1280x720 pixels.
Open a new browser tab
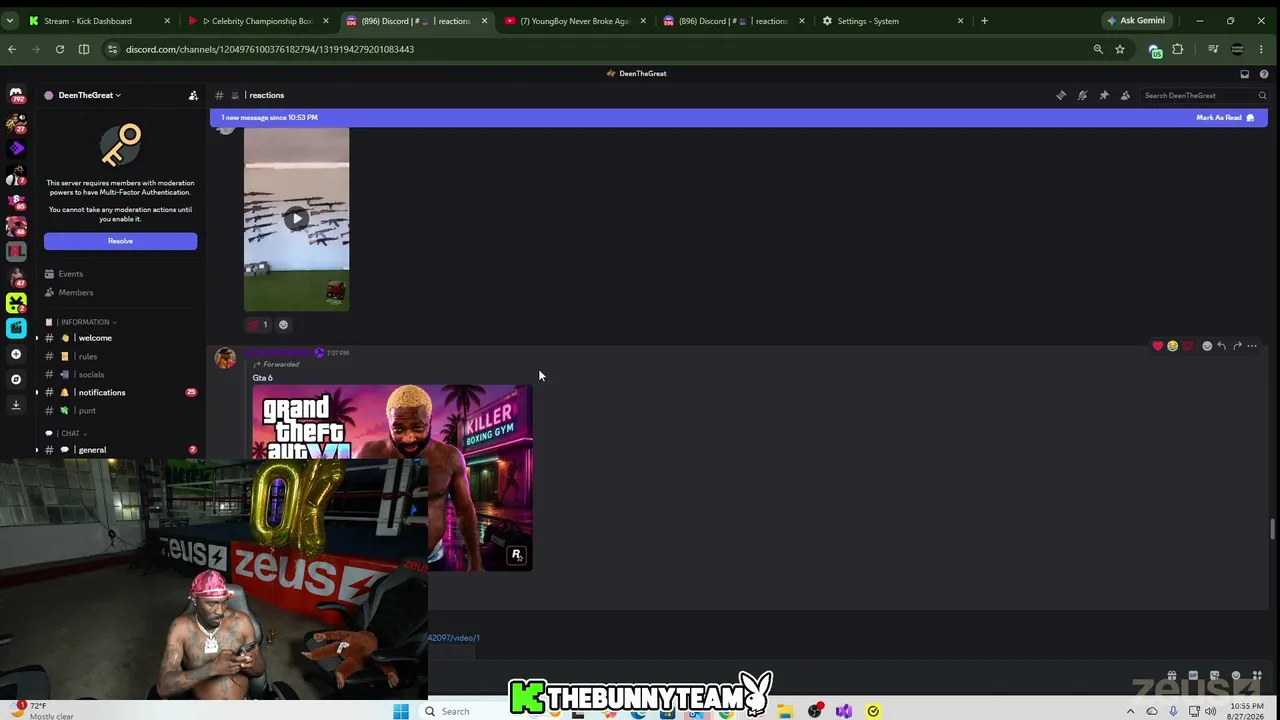point(984,21)
